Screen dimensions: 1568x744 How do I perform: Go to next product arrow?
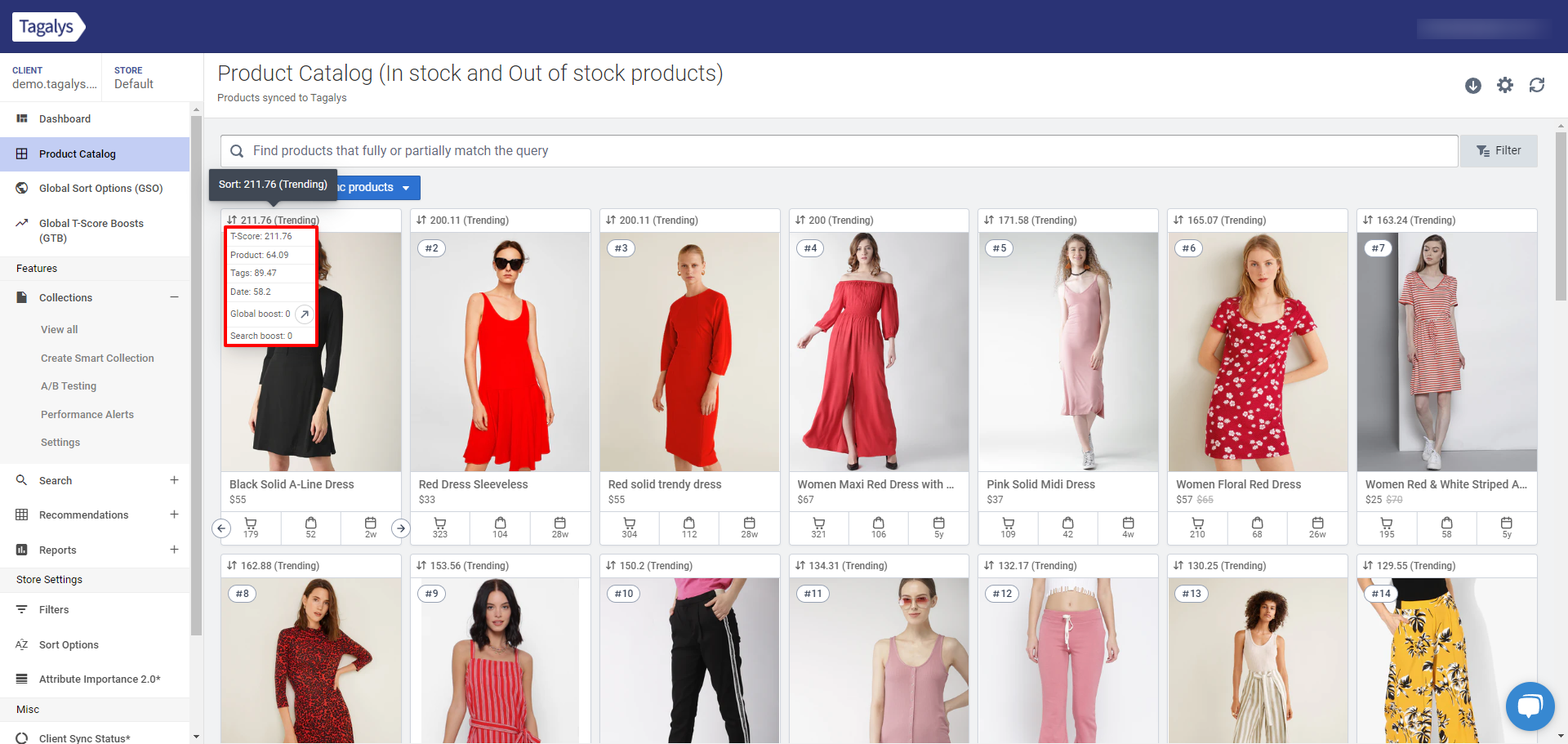click(x=400, y=528)
